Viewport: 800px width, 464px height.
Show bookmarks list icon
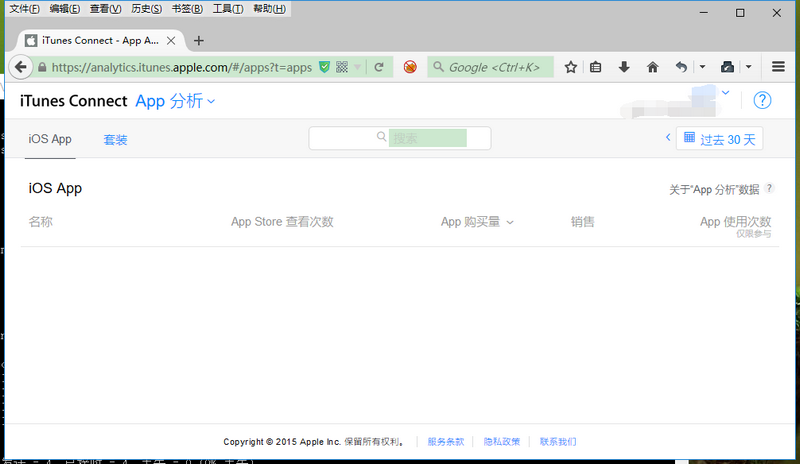(595, 67)
